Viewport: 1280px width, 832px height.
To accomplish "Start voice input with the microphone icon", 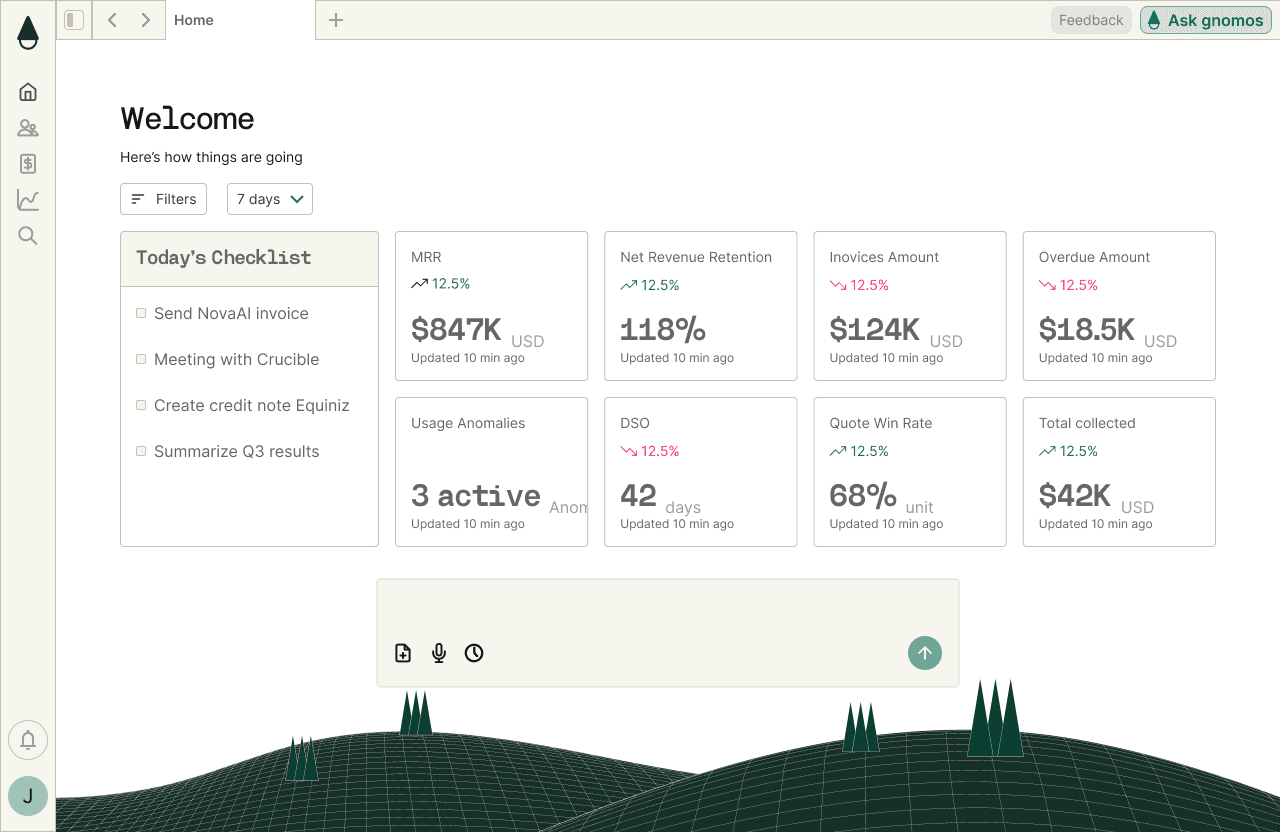I will pos(438,653).
